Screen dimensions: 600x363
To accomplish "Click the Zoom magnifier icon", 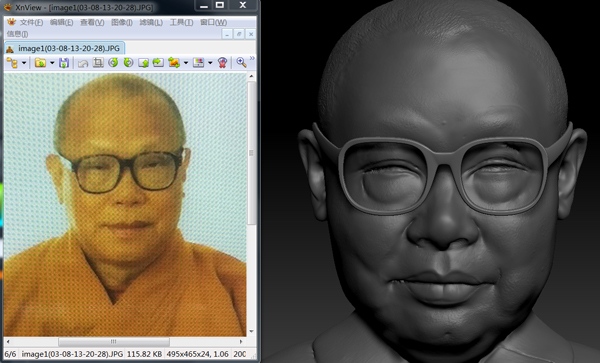I will click(241, 63).
